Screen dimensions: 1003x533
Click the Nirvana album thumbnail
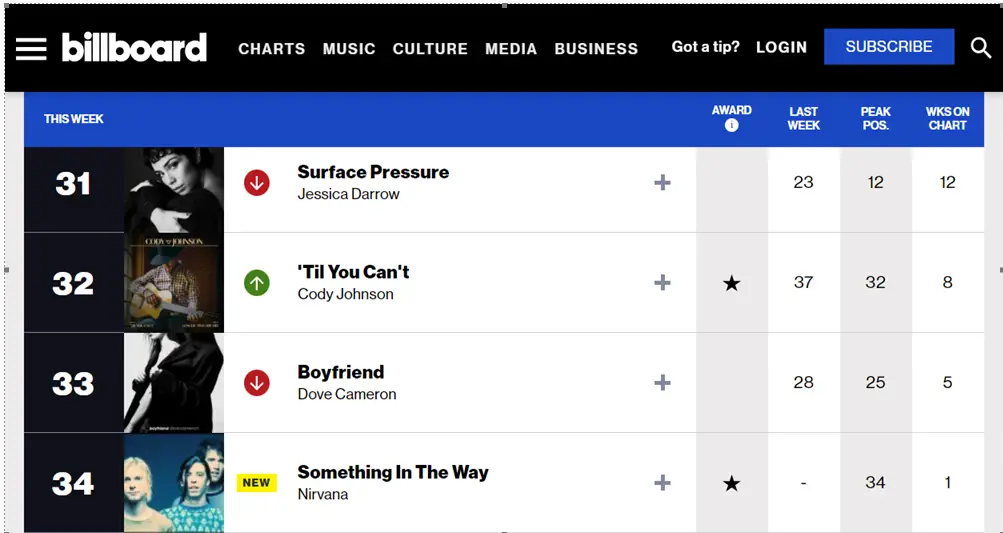pyautogui.click(x=174, y=482)
